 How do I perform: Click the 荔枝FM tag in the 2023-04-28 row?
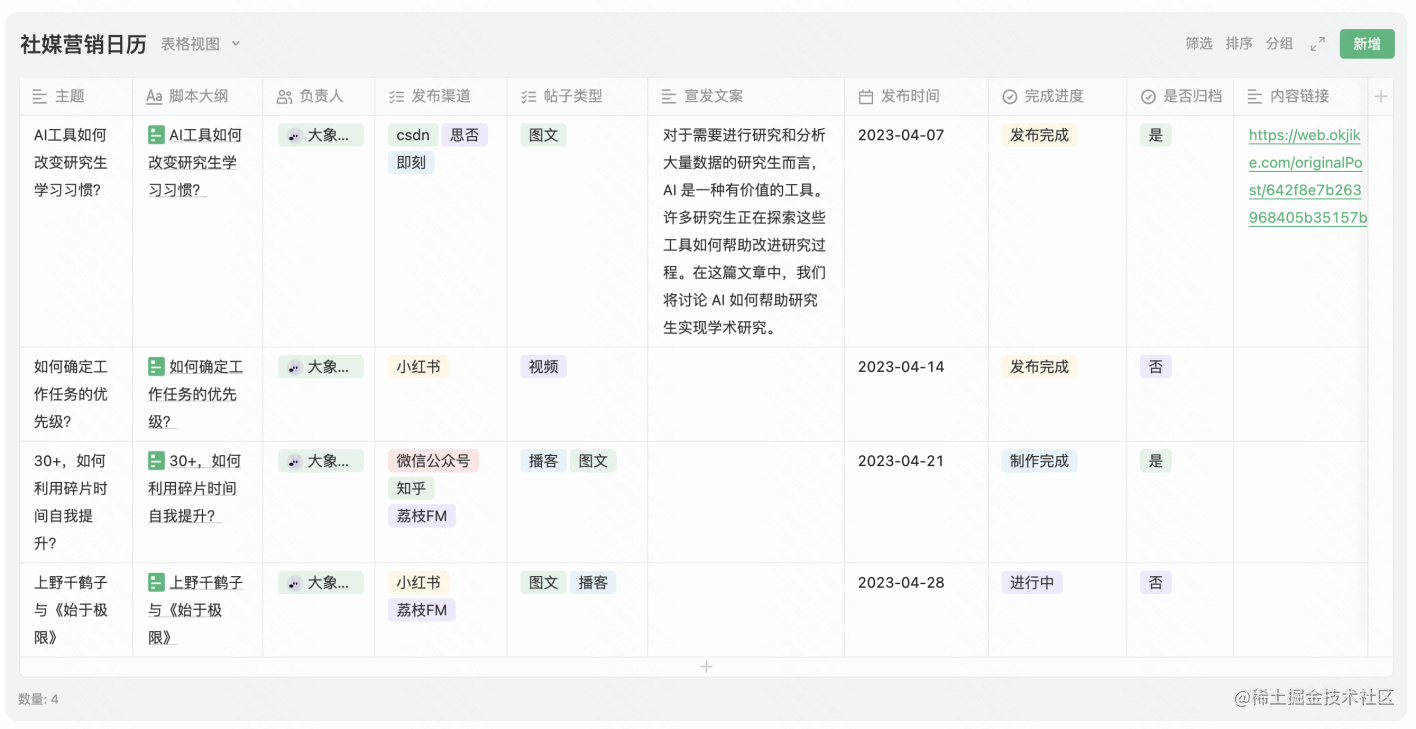pos(421,609)
